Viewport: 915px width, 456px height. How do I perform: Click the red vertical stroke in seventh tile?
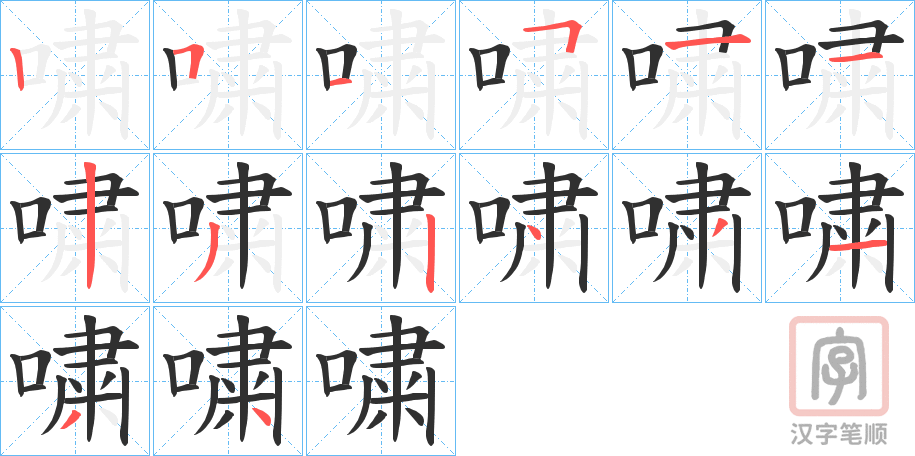pyautogui.click(x=89, y=226)
